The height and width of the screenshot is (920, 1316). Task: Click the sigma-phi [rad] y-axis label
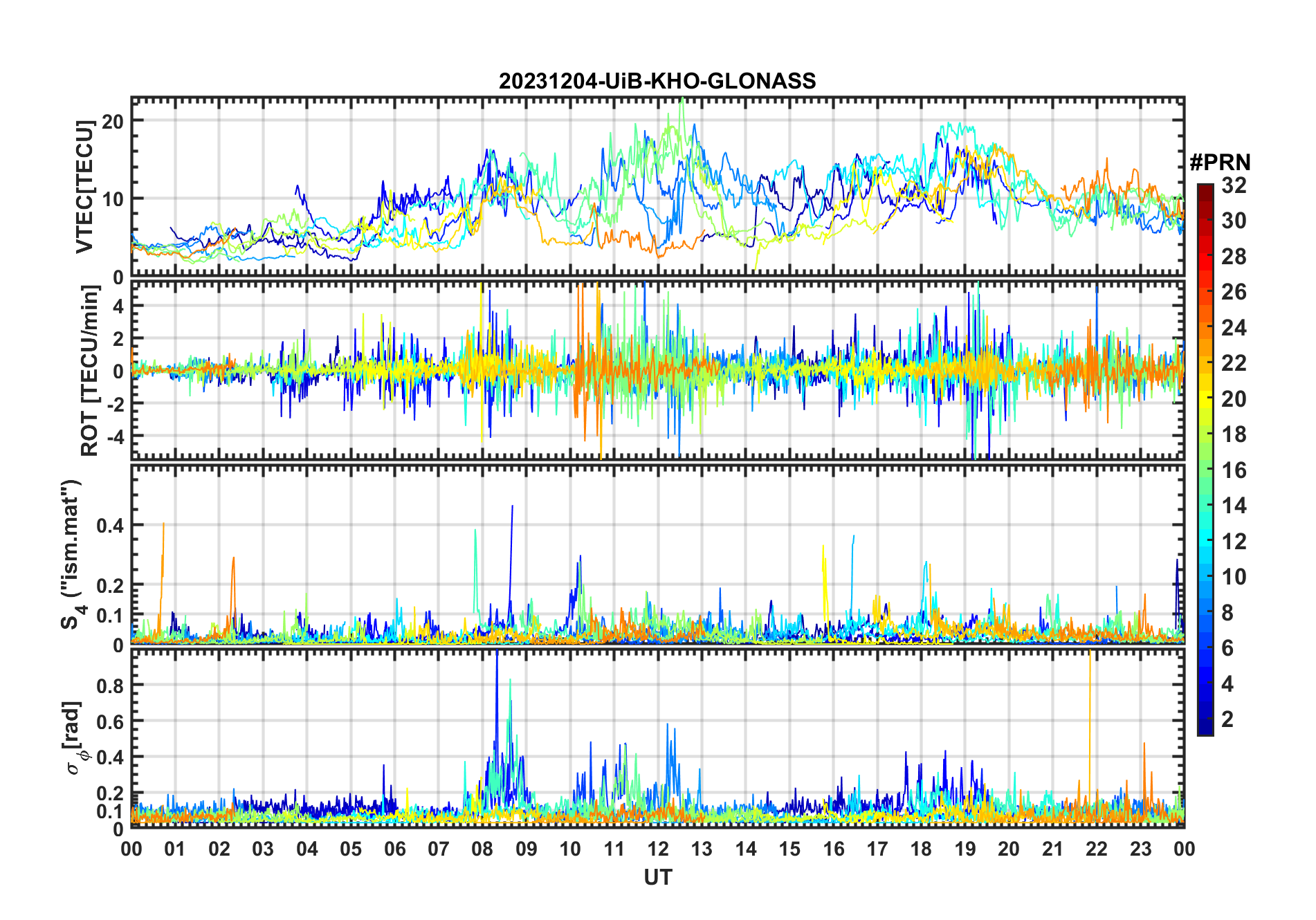pos(73,739)
